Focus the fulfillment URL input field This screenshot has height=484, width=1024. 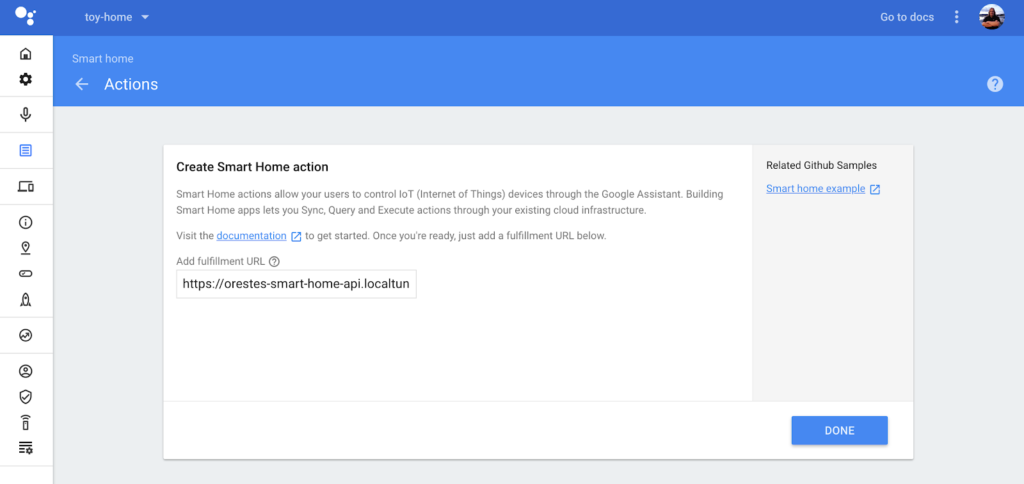296,284
